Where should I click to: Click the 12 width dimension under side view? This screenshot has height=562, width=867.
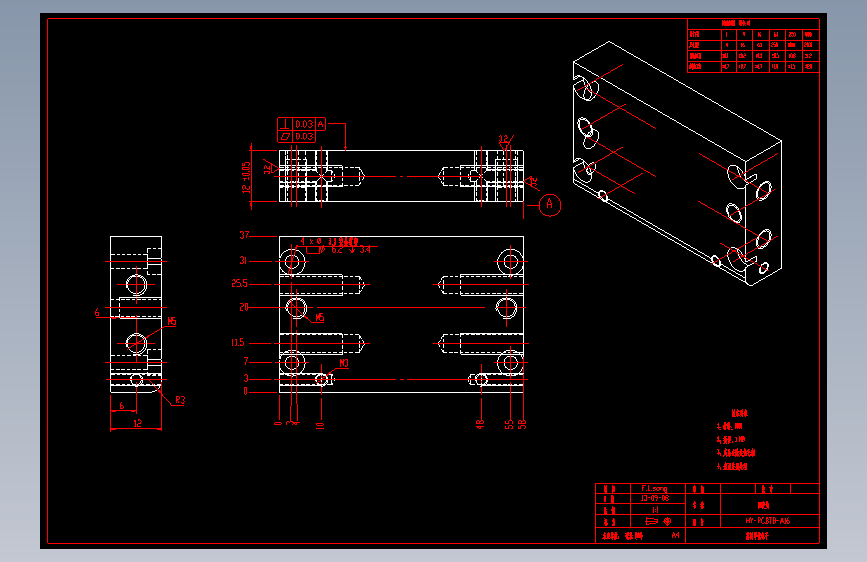pyautogui.click(x=137, y=423)
